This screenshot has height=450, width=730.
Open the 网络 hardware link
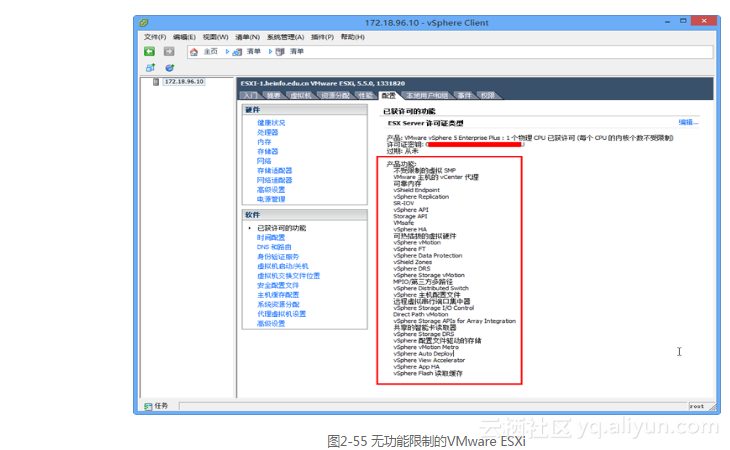[x=264, y=161]
